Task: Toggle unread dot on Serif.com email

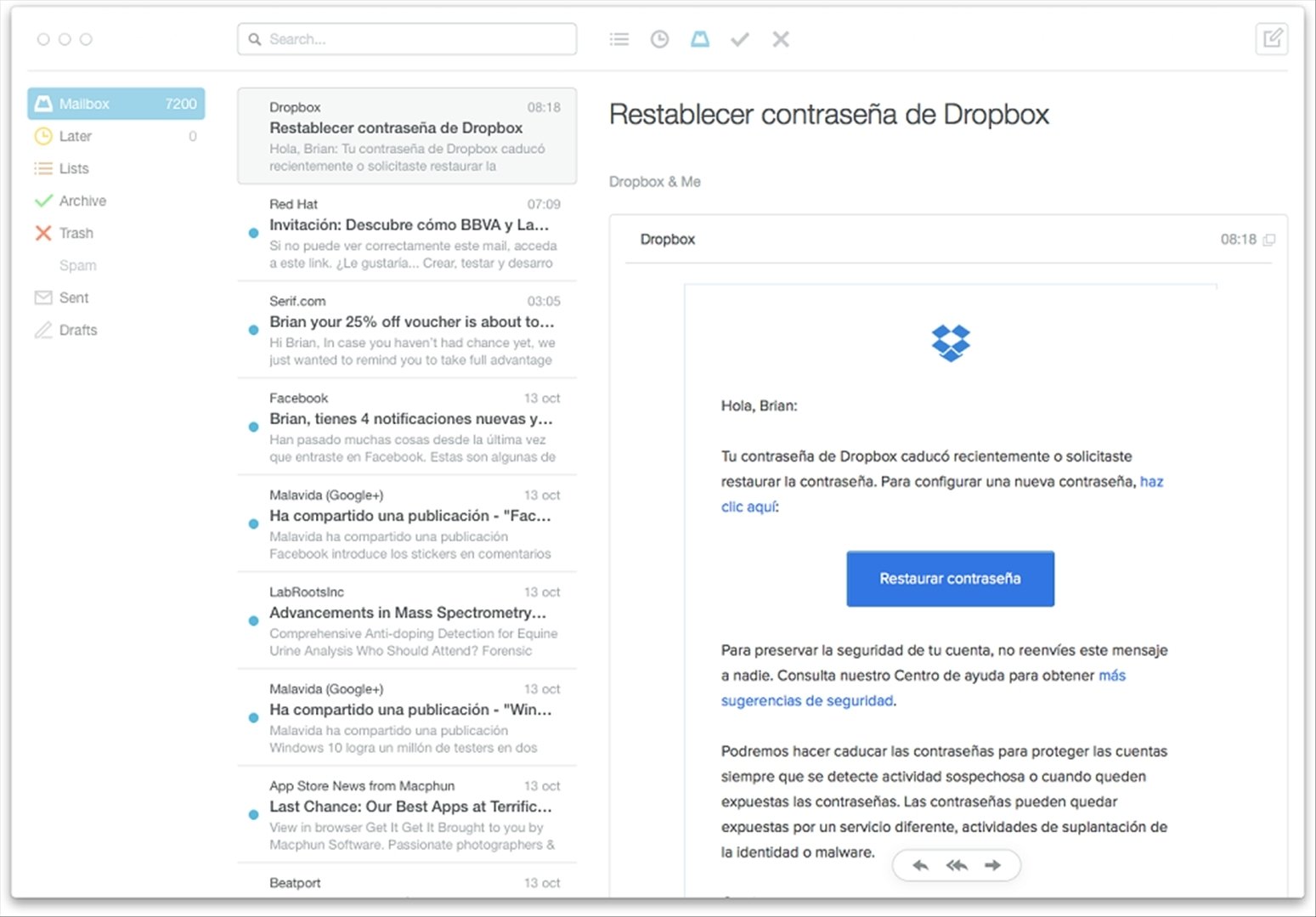Action: 253,330
